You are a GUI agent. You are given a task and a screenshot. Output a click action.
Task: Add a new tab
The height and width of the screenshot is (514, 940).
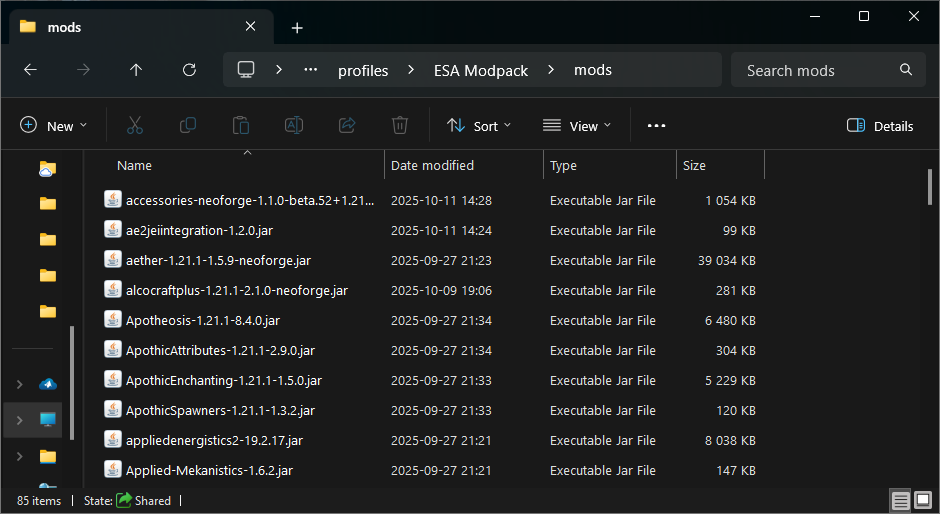pyautogui.click(x=297, y=28)
